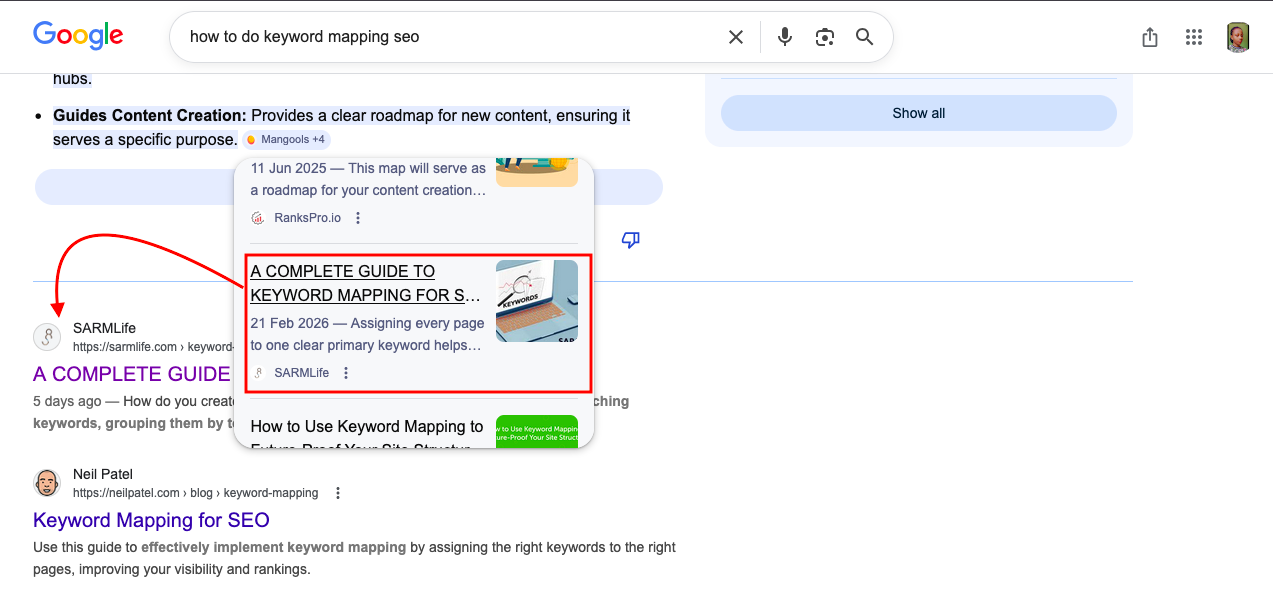The height and width of the screenshot is (603, 1273).
Task: Open your Google account profile picture
Action: pos(1237,36)
